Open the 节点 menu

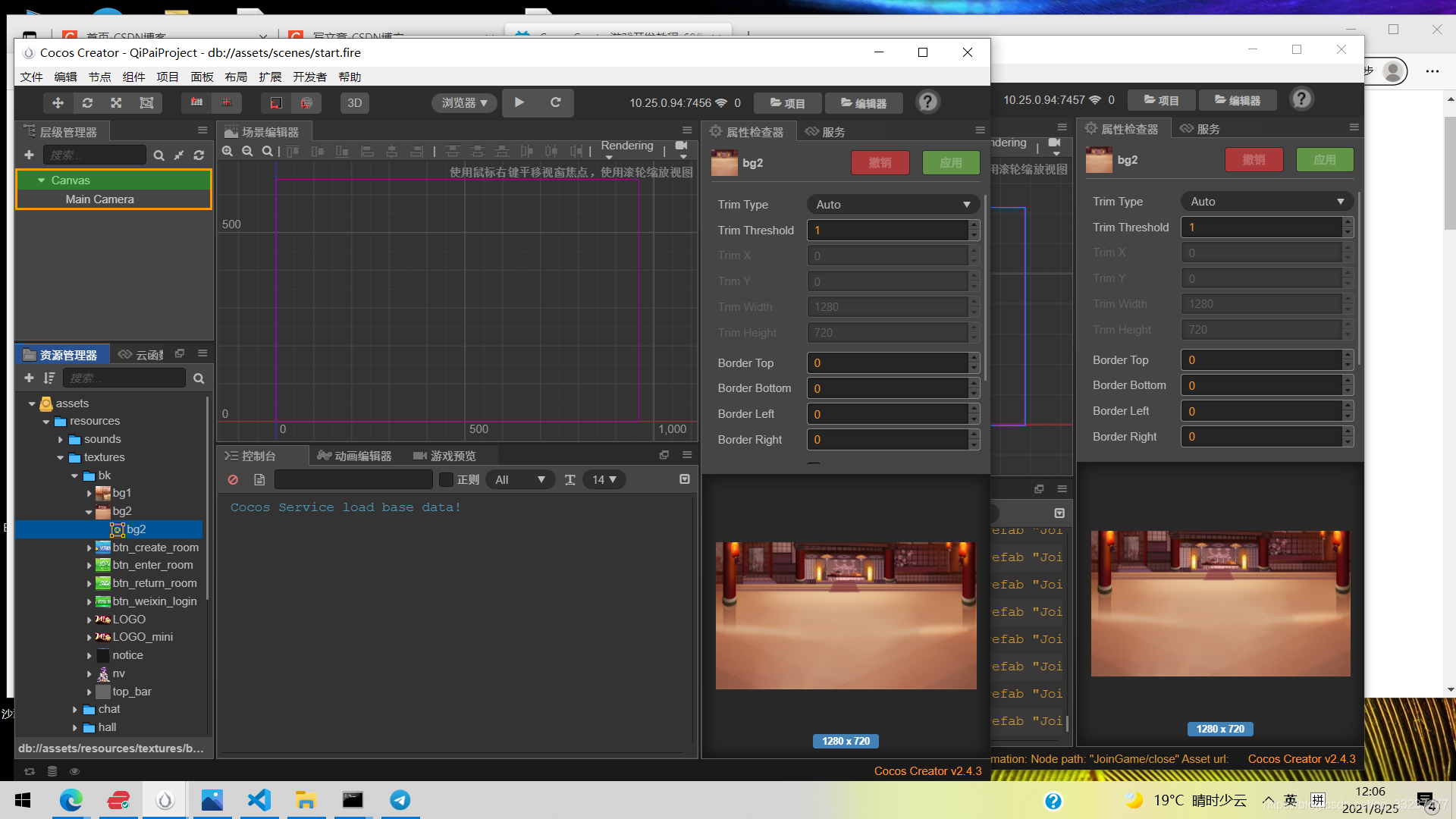pyautogui.click(x=99, y=77)
